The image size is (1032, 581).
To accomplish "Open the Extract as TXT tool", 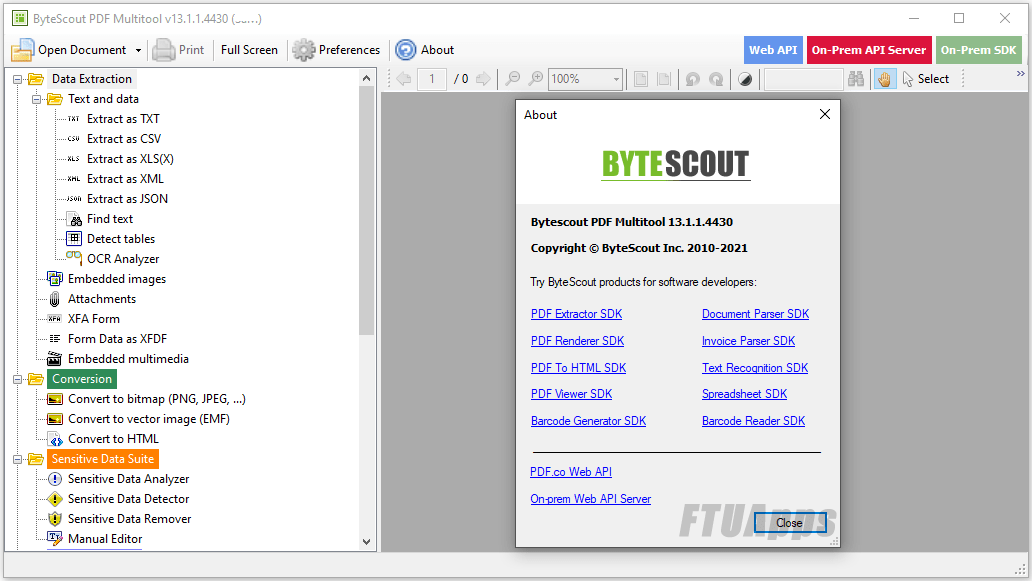I will click(122, 119).
